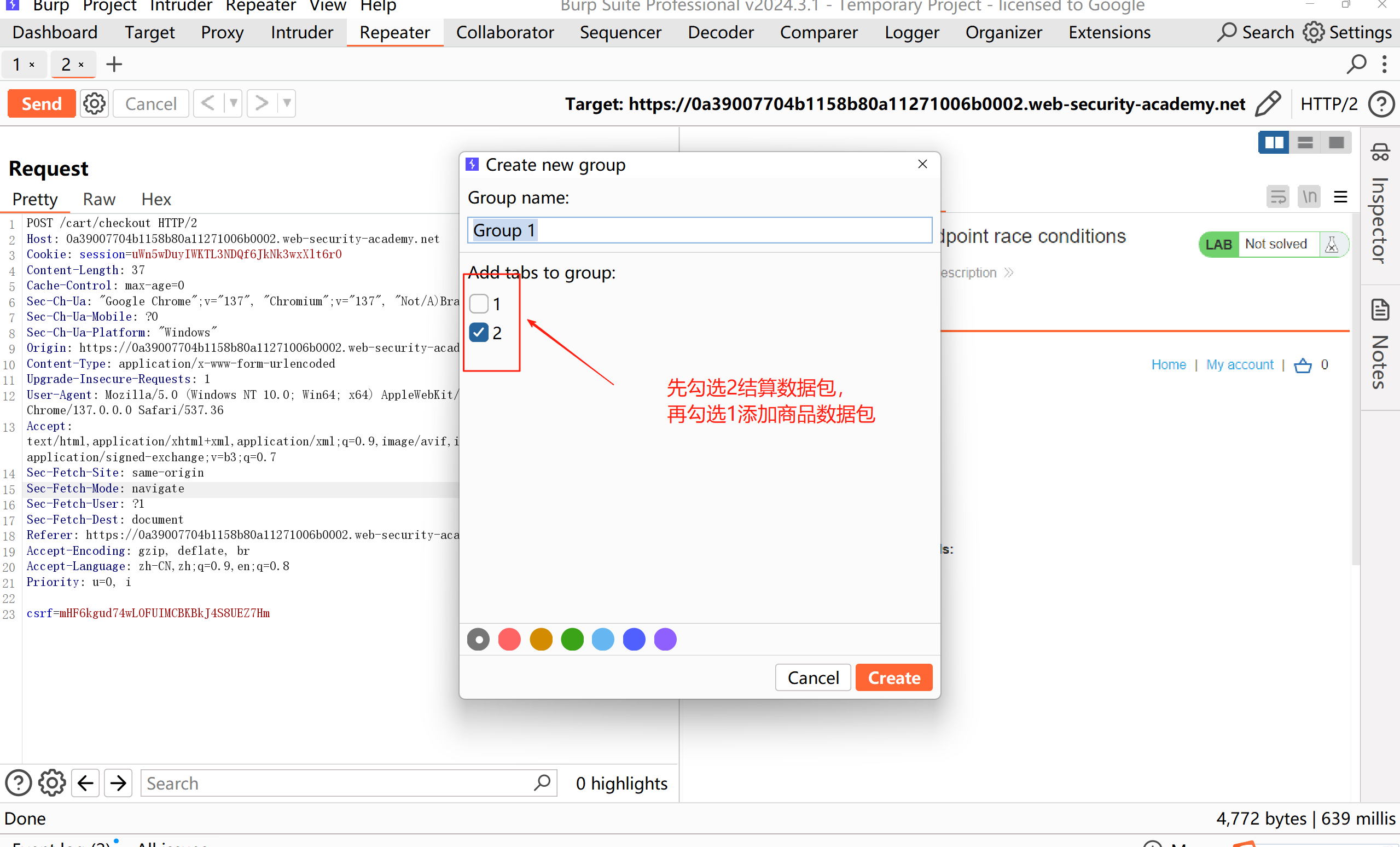Toggle the line wrap icon
The width and height of the screenshot is (1400, 847).
[x=1278, y=197]
